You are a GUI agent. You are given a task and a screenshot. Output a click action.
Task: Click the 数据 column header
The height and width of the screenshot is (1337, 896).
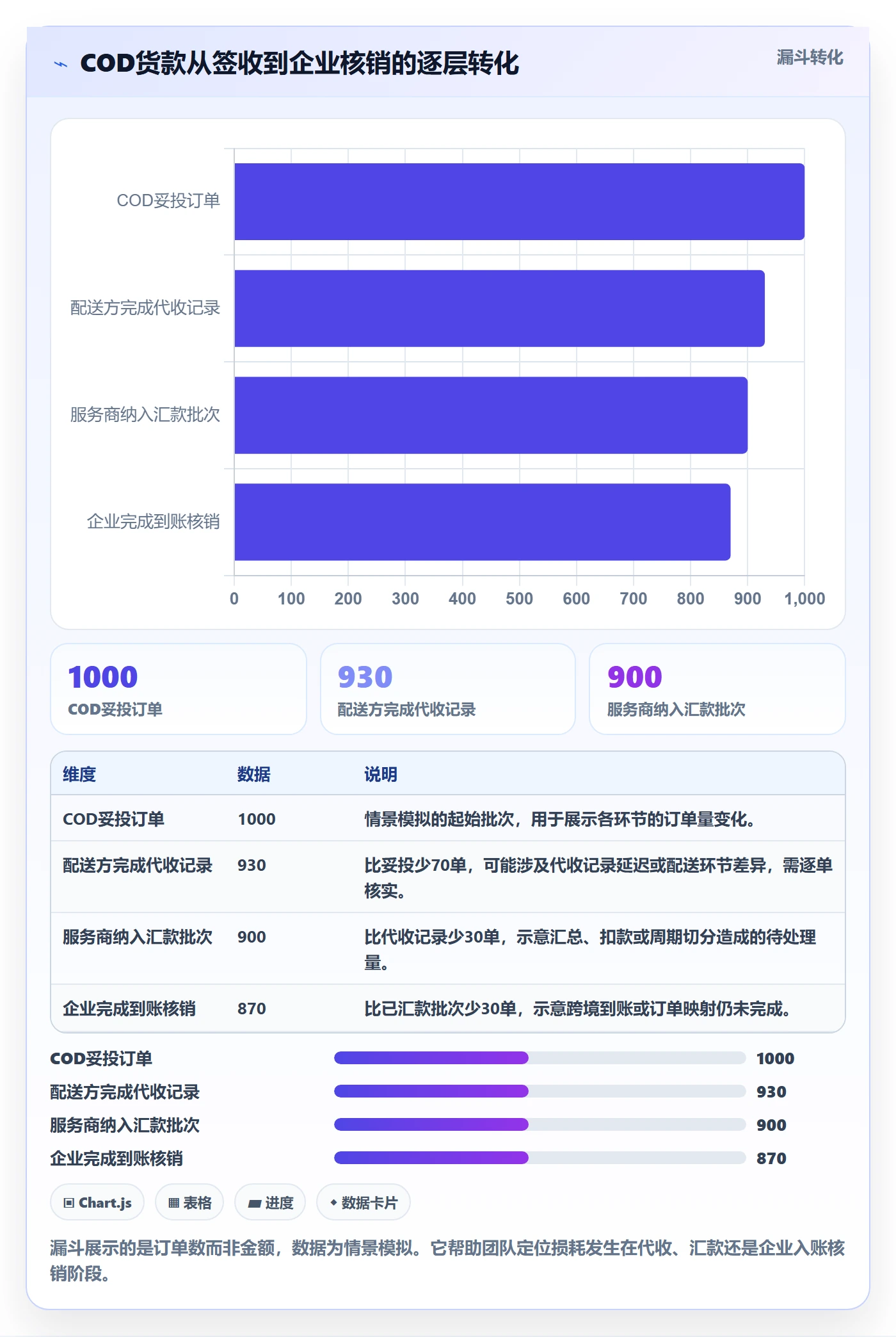pyautogui.click(x=254, y=774)
